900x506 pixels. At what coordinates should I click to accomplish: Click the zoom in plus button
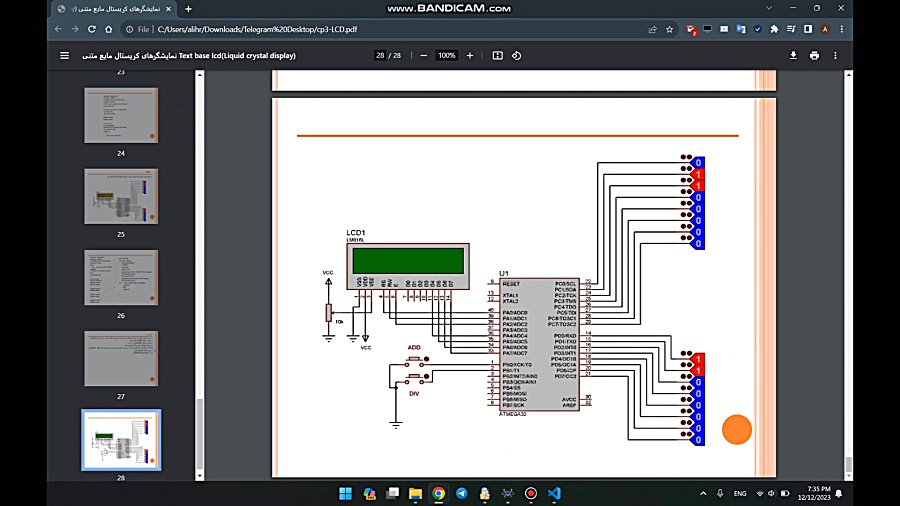click(470, 56)
